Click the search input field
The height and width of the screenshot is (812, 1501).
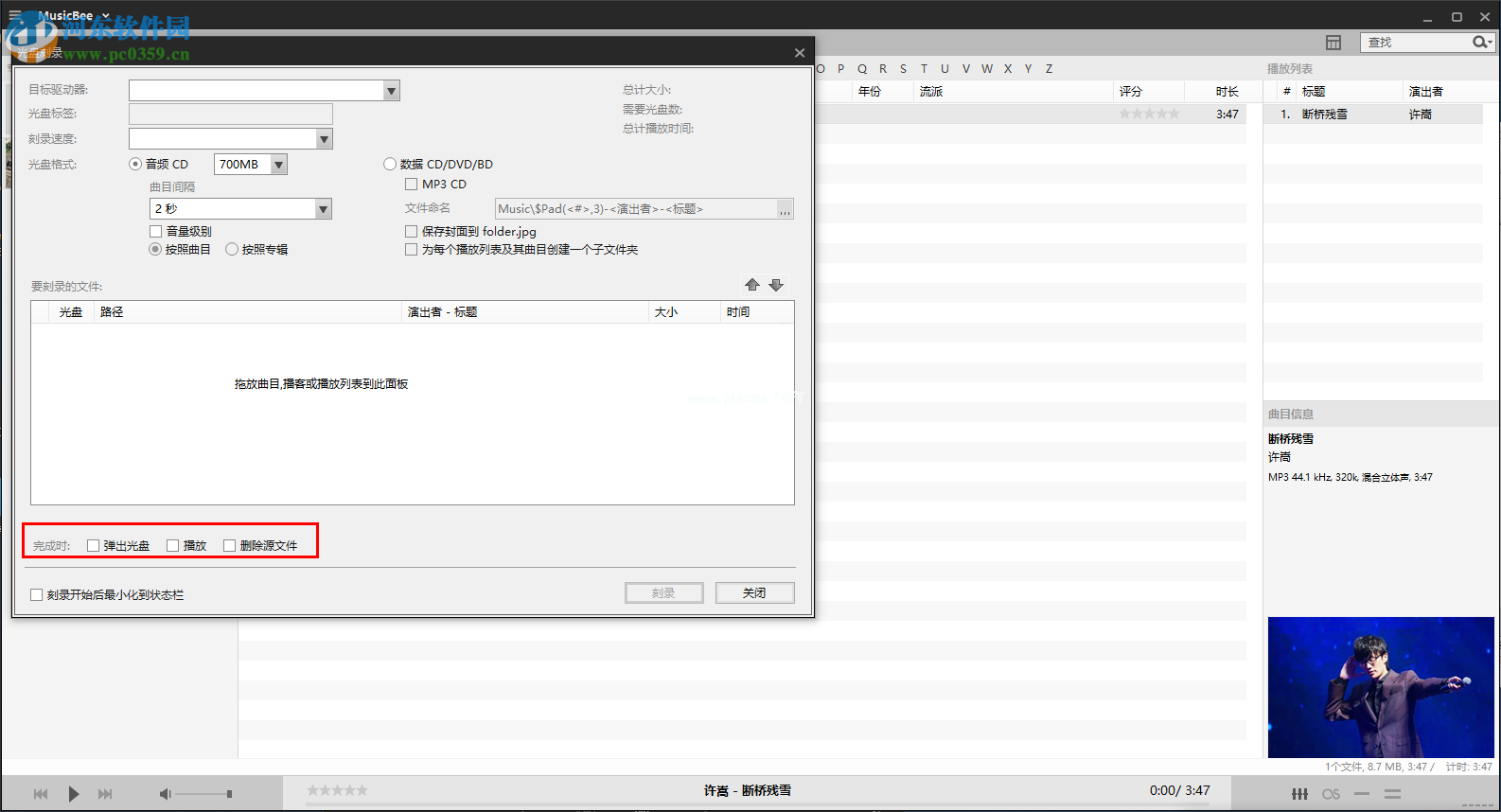click(1416, 43)
